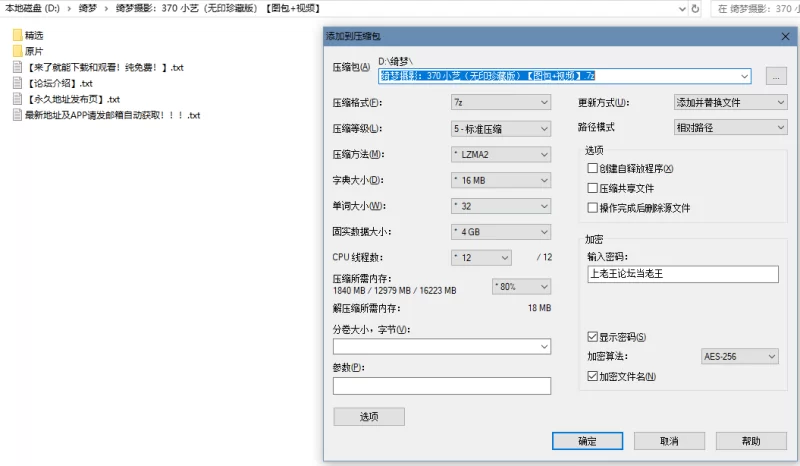
Task: Browse for archive path with the ... button
Action: (x=776, y=77)
